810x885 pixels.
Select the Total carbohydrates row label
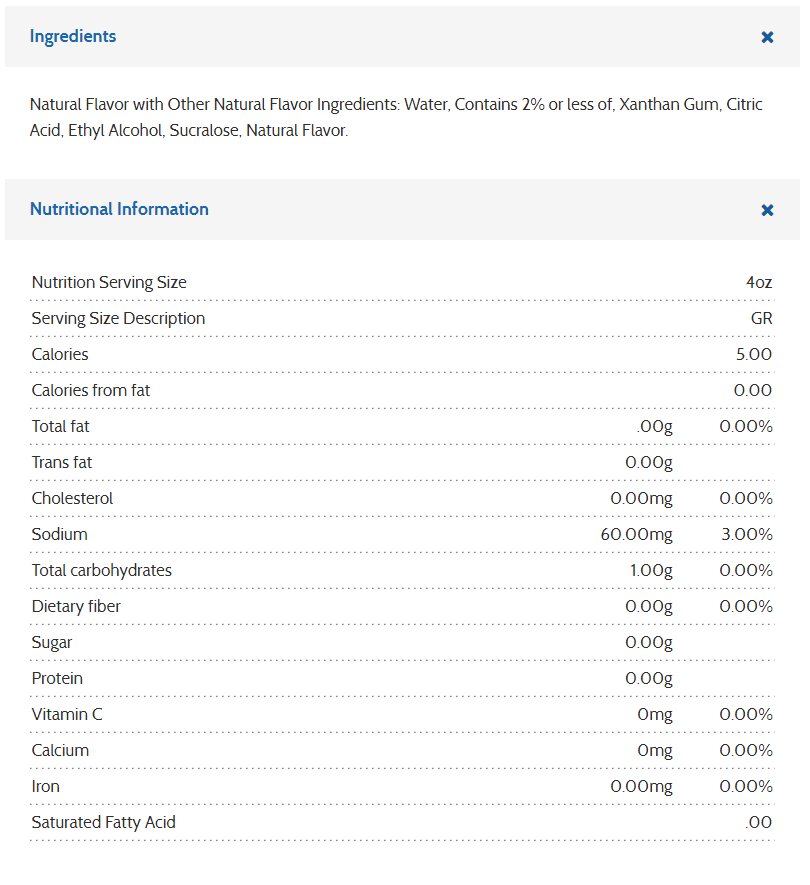point(102,570)
